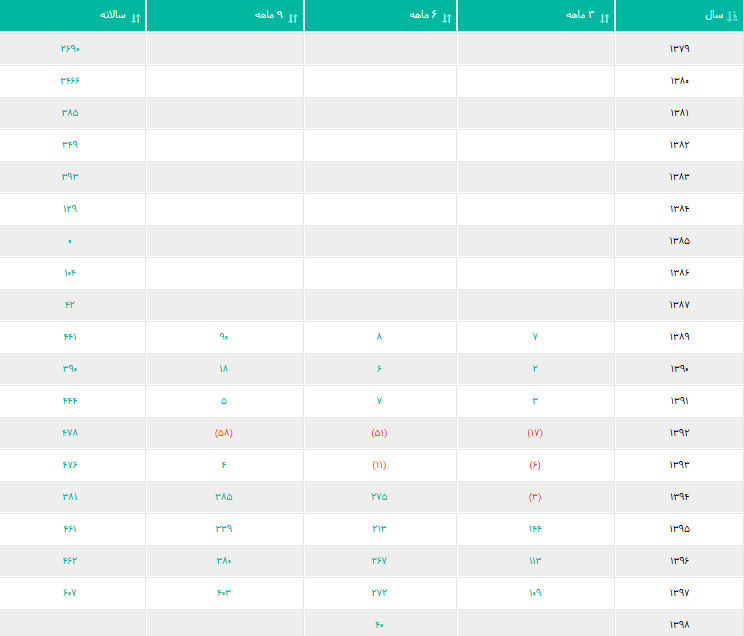Click sort arrows next to سالانه header
744x636 pixels.
click(x=136, y=19)
